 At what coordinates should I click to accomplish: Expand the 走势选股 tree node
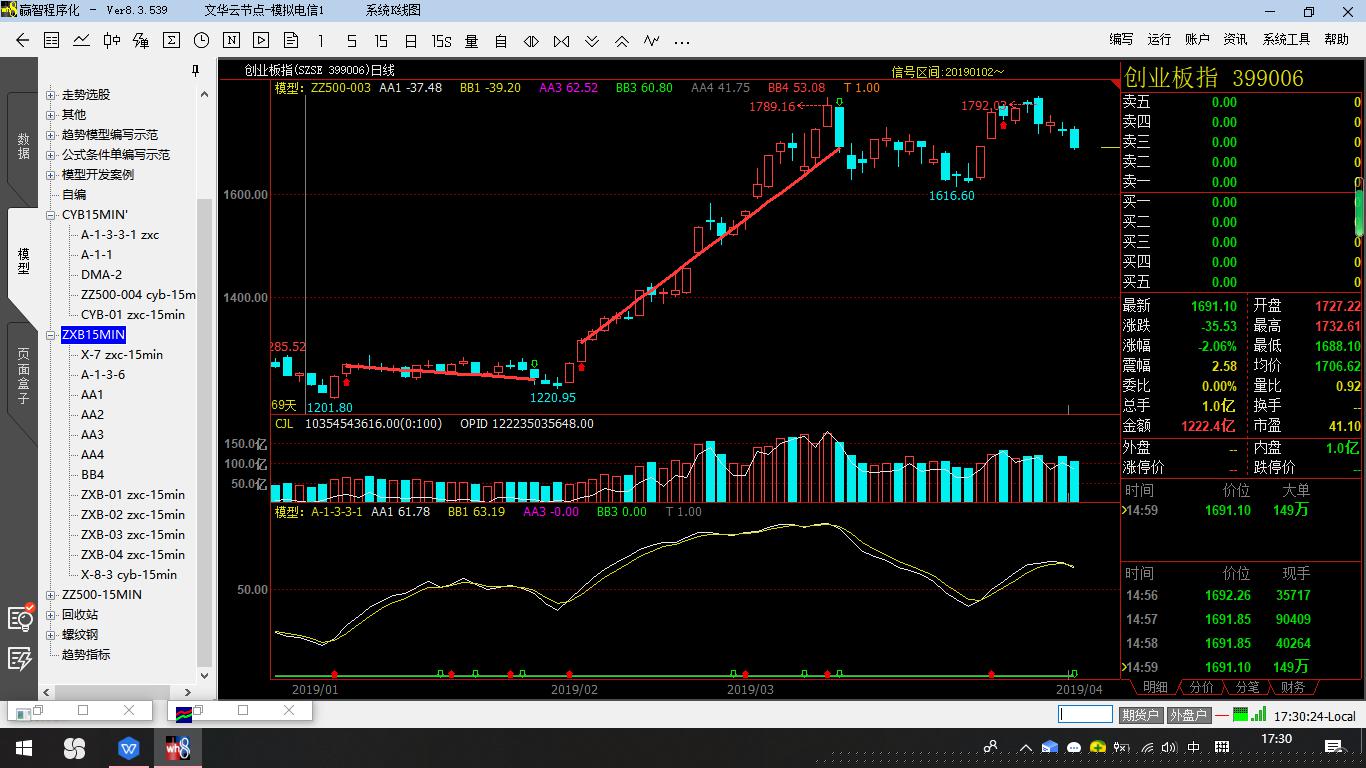coord(51,95)
